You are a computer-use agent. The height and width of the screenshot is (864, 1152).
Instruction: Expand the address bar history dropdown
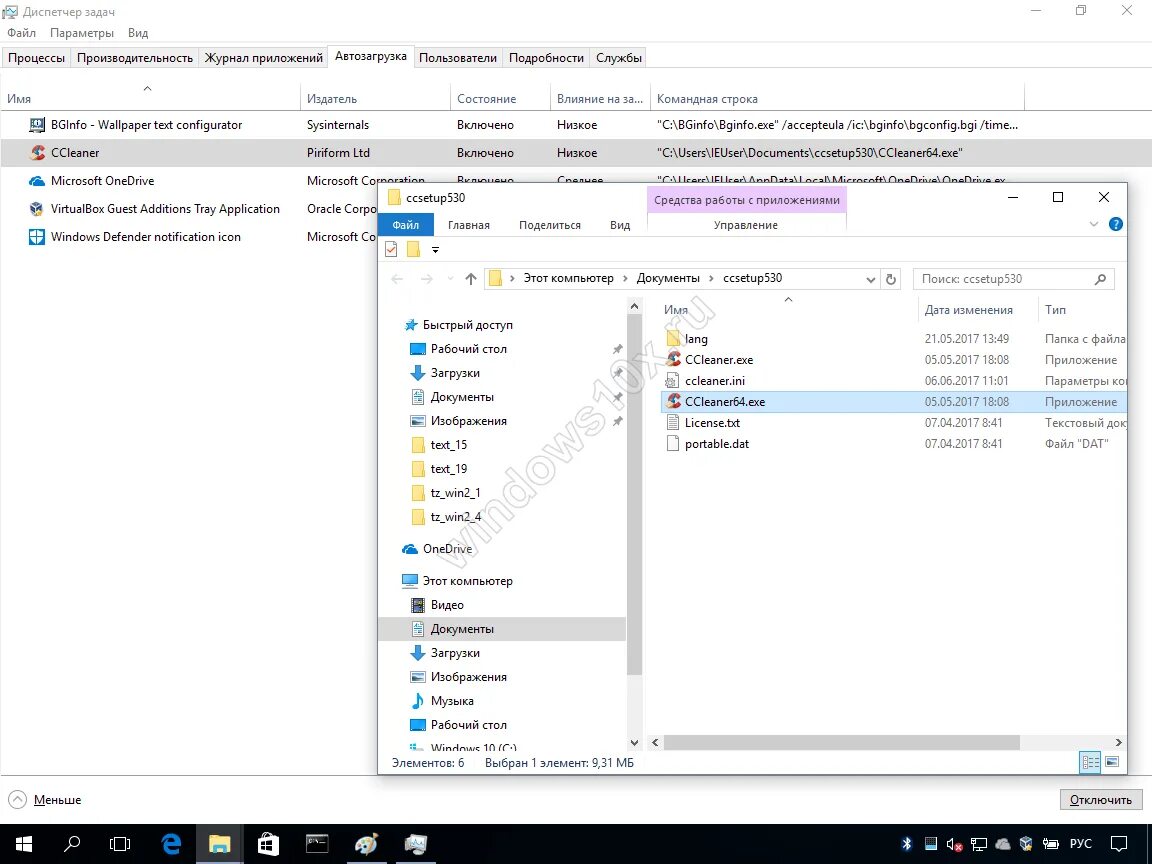pos(868,278)
